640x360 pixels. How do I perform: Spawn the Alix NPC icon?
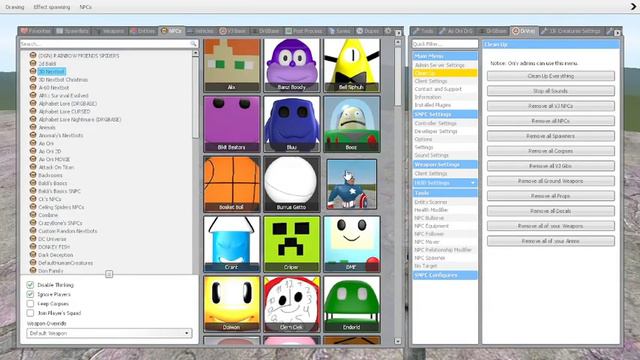pyautogui.click(x=231, y=65)
